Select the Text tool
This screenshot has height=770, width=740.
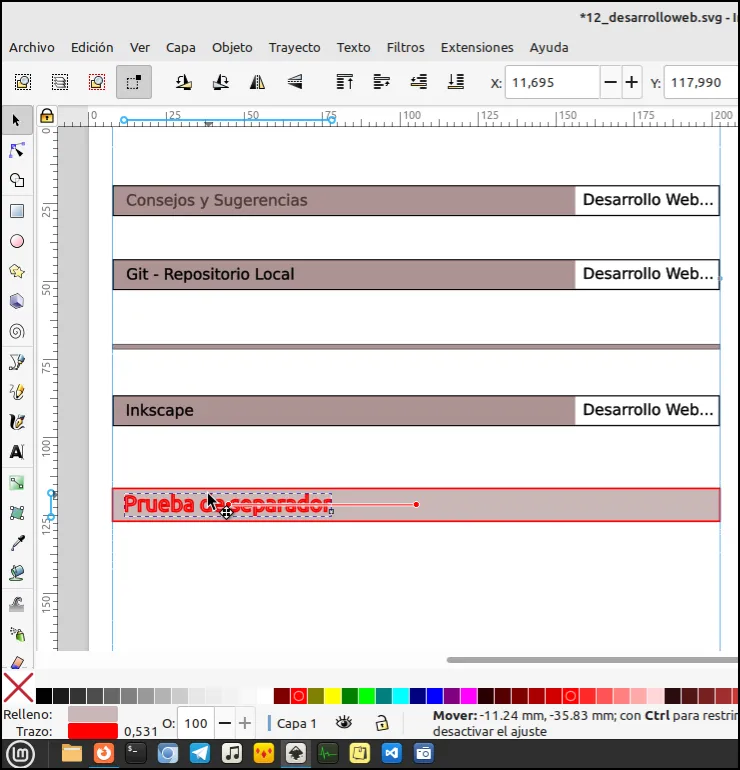tap(17, 452)
